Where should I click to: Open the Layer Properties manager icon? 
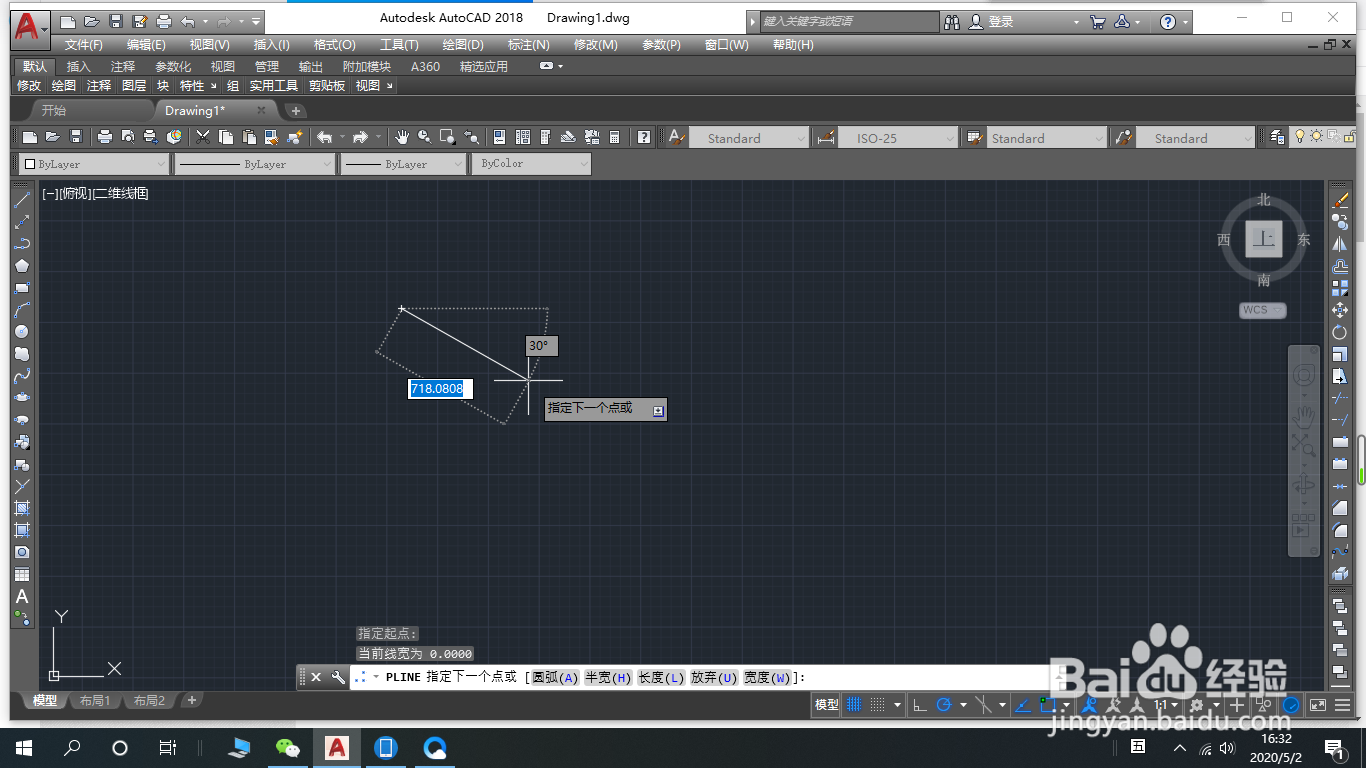[1277, 137]
